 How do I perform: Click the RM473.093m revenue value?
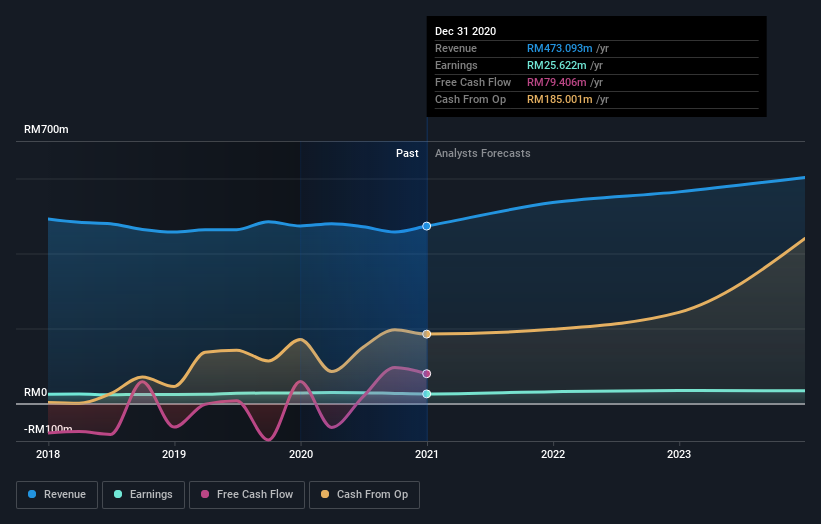pyautogui.click(x=559, y=48)
